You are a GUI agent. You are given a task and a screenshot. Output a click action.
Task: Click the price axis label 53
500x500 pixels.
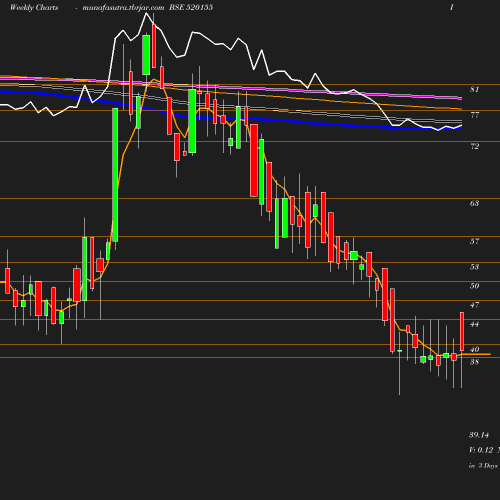(x=475, y=267)
